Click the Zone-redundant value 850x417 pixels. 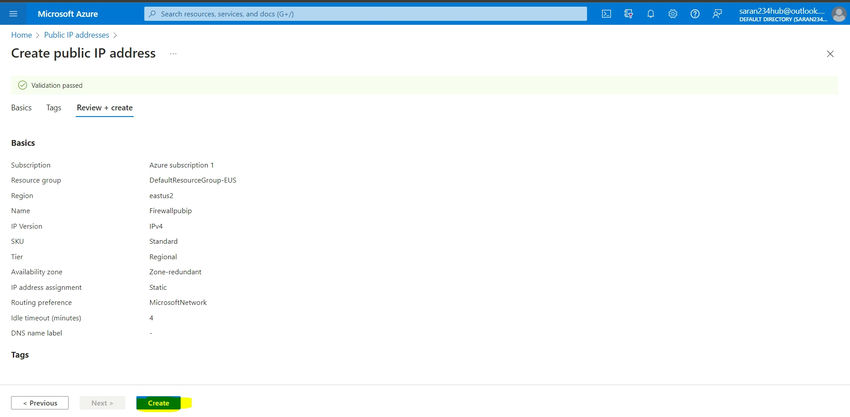coord(176,272)
